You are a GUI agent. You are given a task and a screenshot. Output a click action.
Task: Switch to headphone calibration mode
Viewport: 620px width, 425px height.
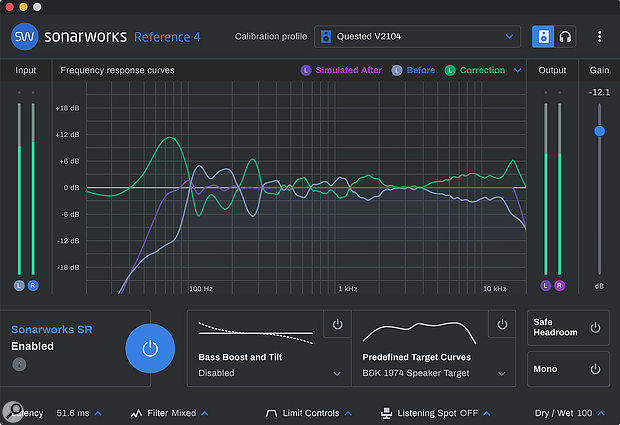pos(565,37)
